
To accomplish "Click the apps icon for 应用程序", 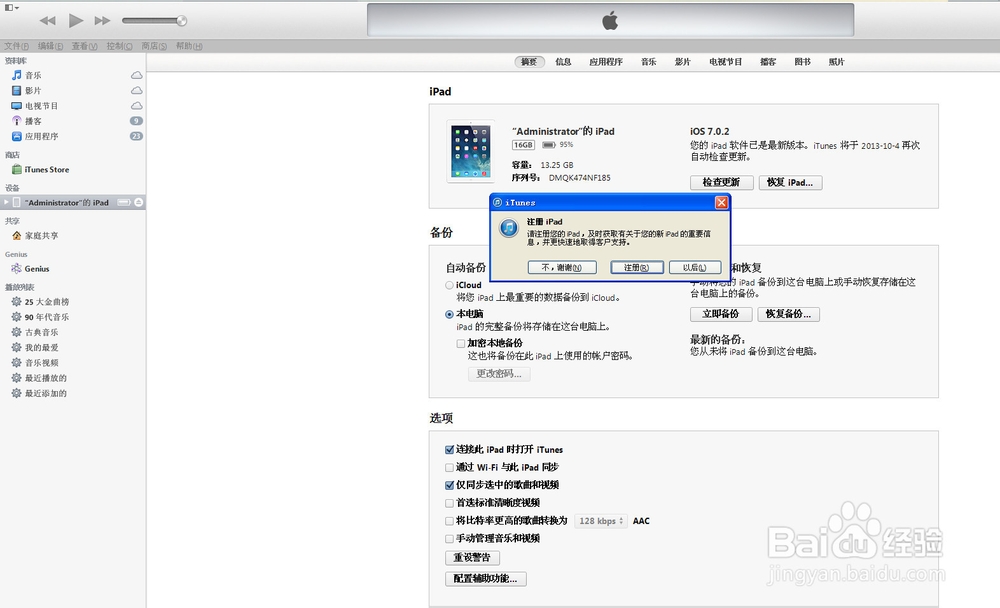I will coord(17,136).
